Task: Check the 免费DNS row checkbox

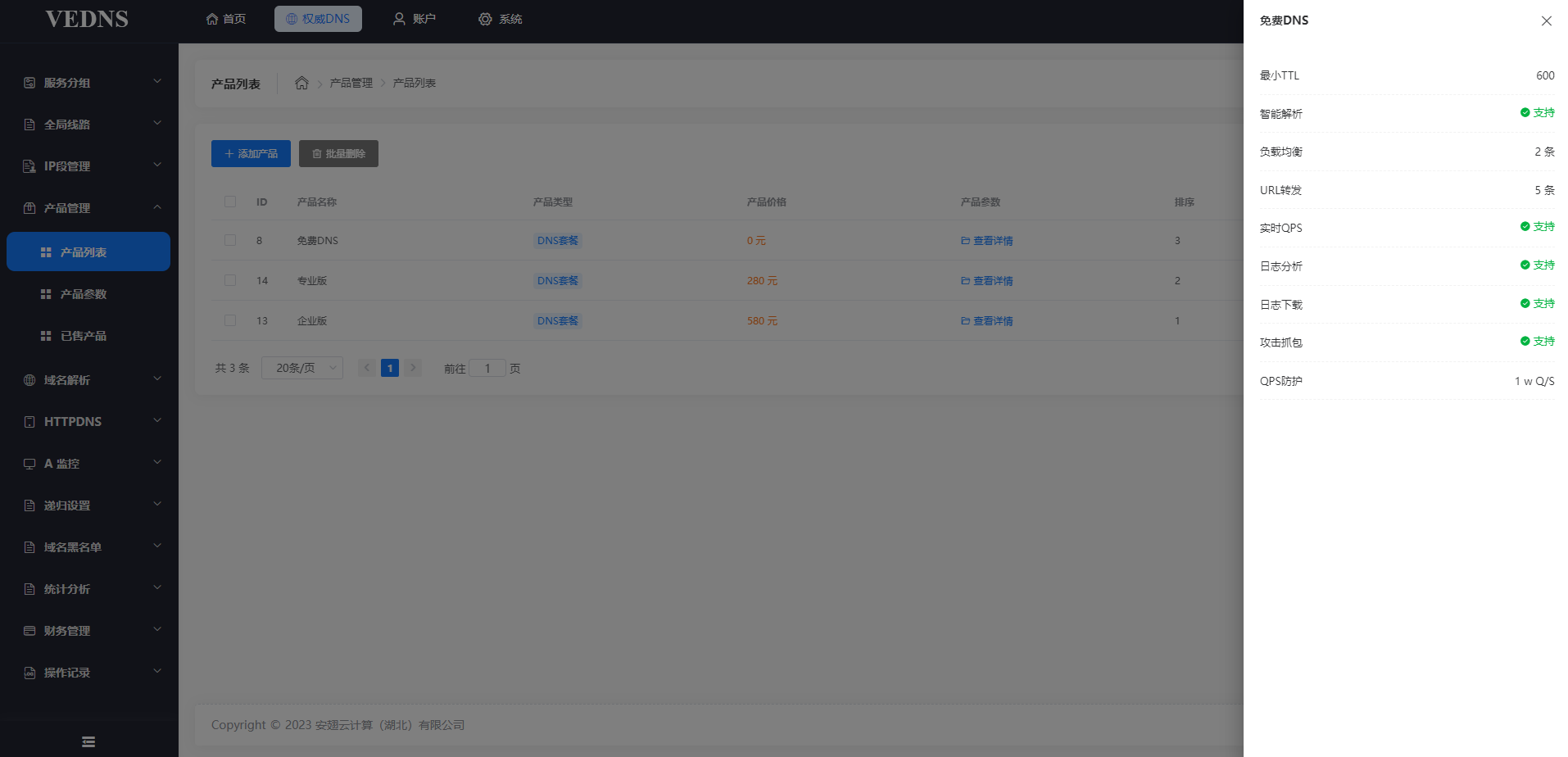Action: pos(230,240)
